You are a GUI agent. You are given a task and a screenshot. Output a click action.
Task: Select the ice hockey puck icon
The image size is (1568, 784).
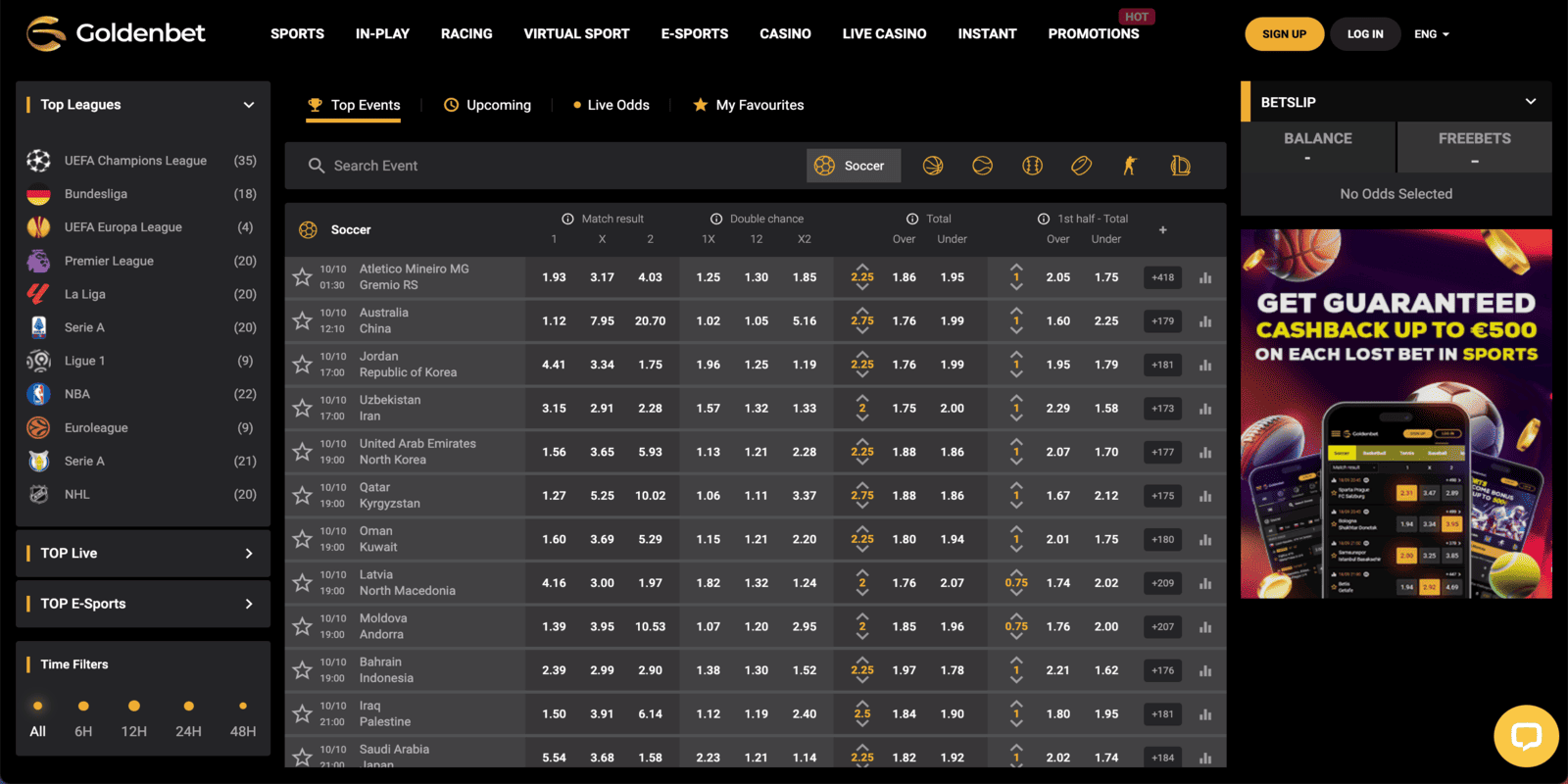[x=1081, y=166]
